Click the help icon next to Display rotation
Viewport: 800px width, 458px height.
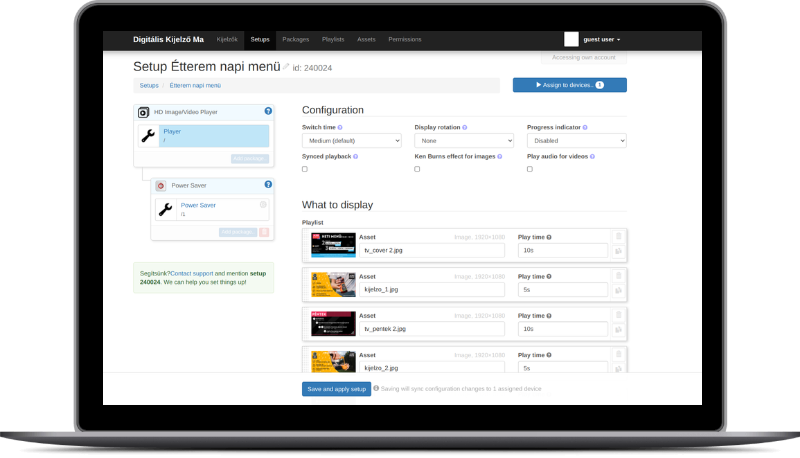tap(465, 128)
